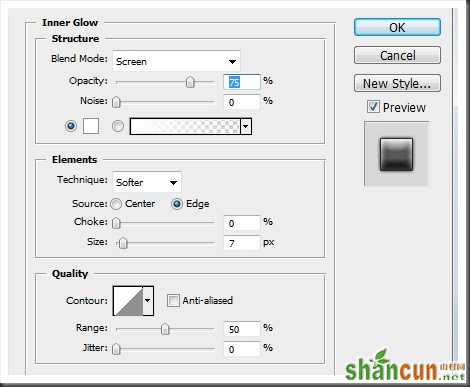Click the Choke value field

(x=242, y=223)
